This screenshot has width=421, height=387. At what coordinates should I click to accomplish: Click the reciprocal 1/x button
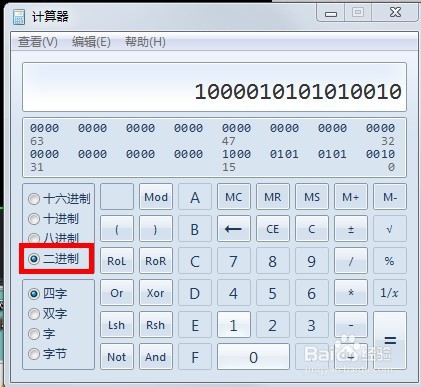(390, 293)
